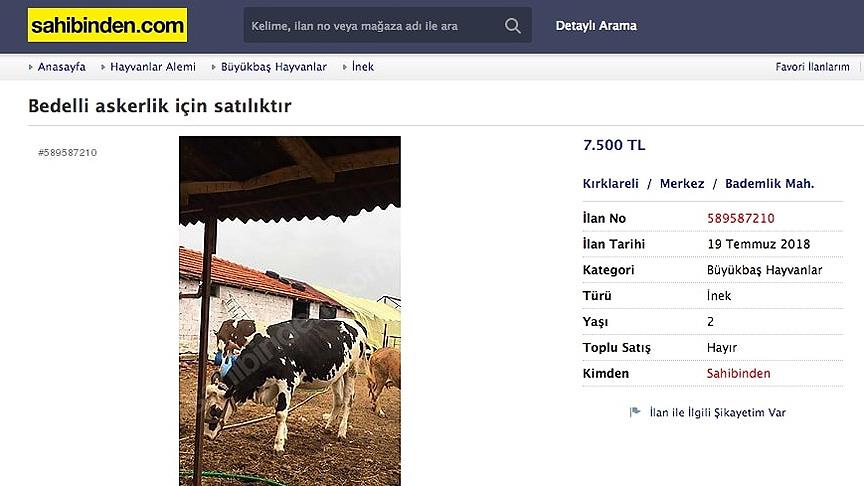Click the Bademlik Mah. neighborhood link

(769, 183)
